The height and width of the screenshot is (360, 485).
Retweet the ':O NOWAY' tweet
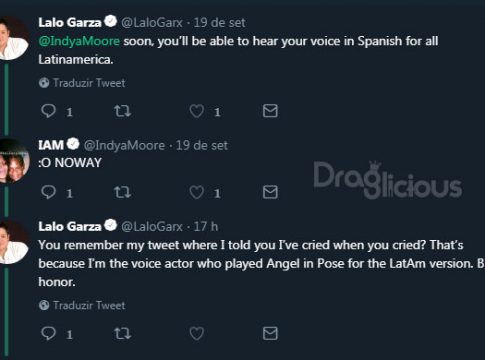coord(123,192)
